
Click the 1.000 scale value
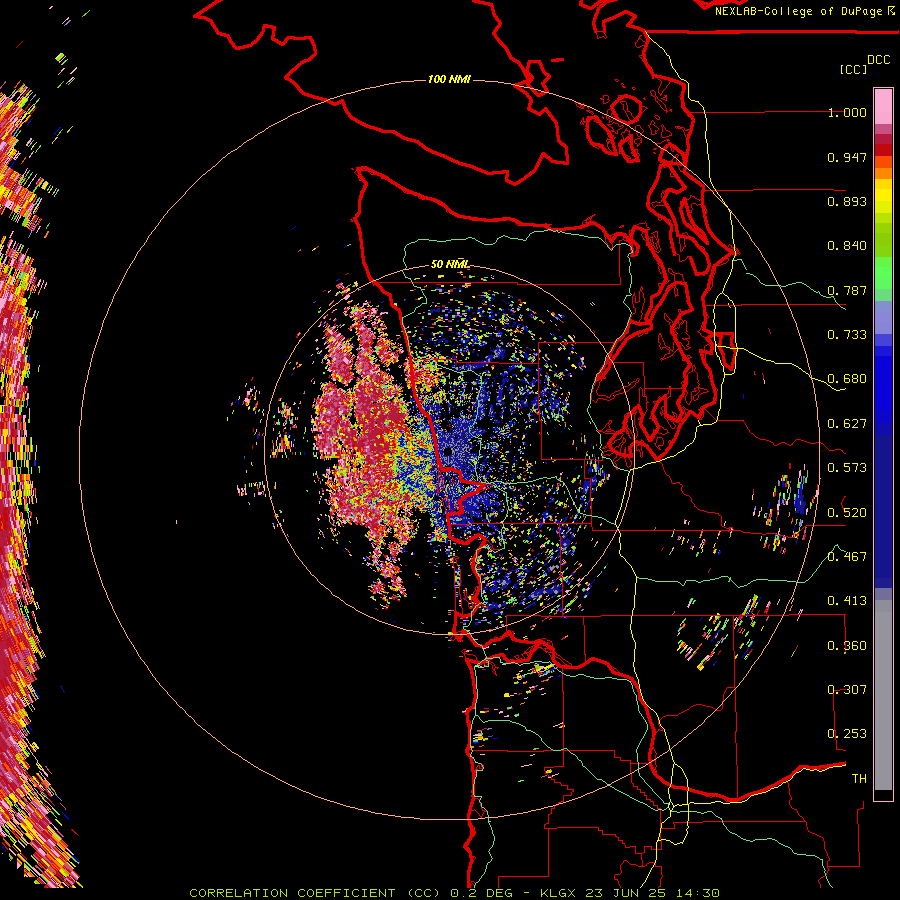click(847, 112)
